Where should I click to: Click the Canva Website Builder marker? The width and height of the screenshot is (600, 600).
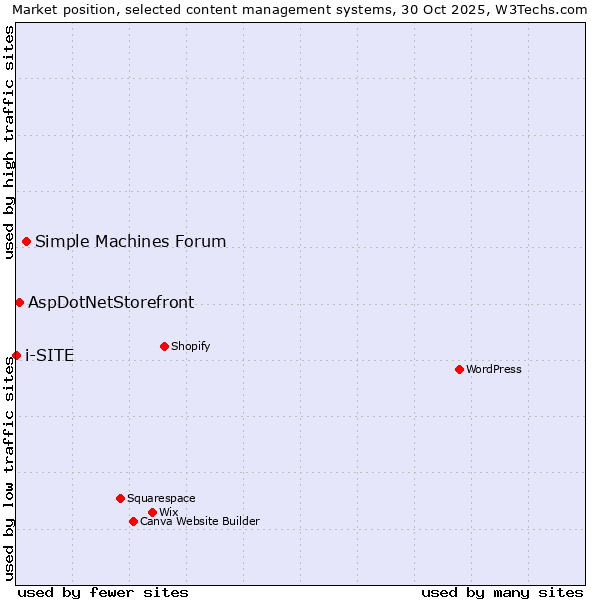point(133,521)
